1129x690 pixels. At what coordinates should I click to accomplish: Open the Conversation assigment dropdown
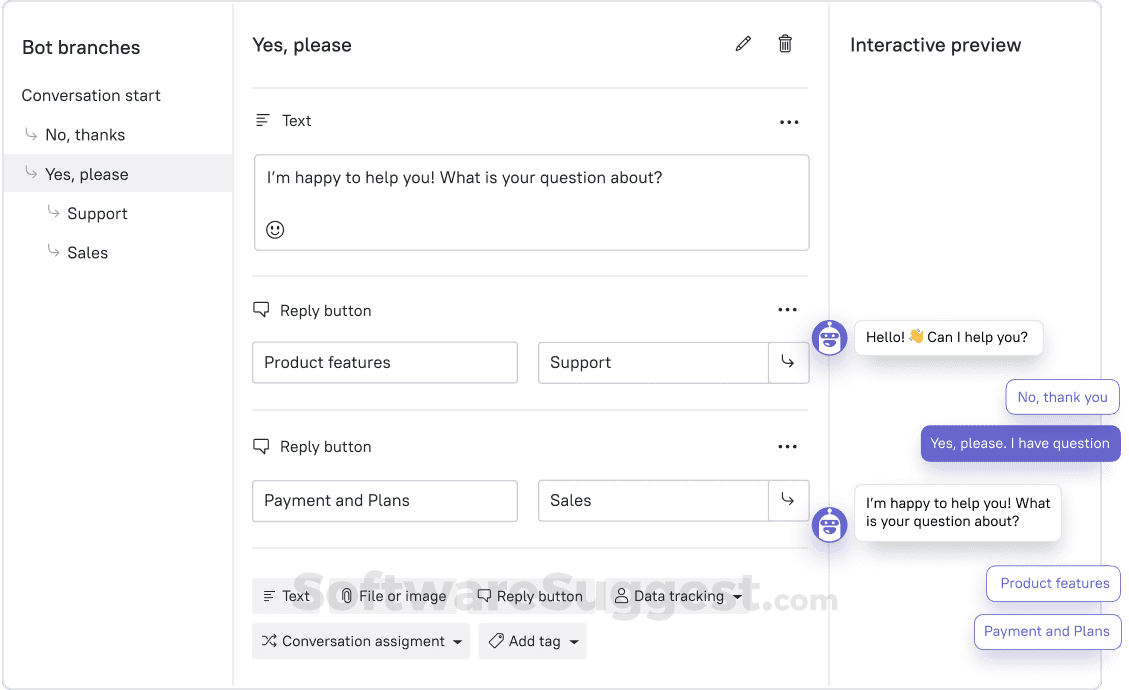(364, 641)
